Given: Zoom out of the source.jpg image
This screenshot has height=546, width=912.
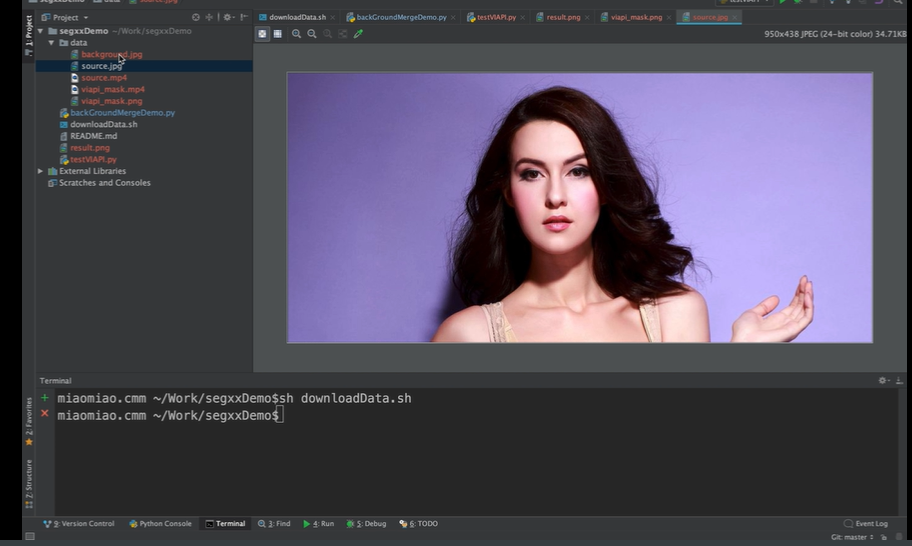Looking at the screenshot, I should point(312,34).
